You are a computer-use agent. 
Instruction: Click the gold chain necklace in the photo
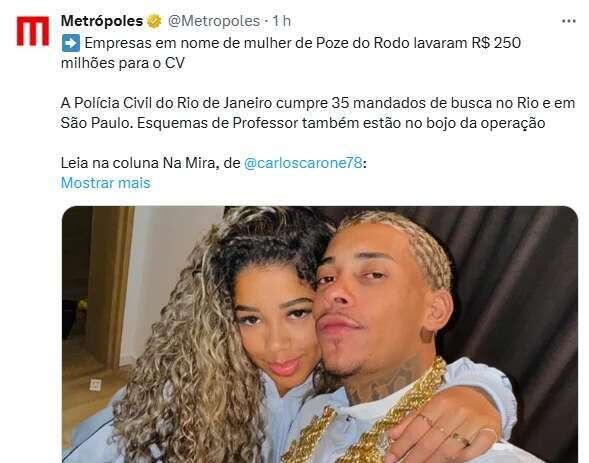click(376, 421)
